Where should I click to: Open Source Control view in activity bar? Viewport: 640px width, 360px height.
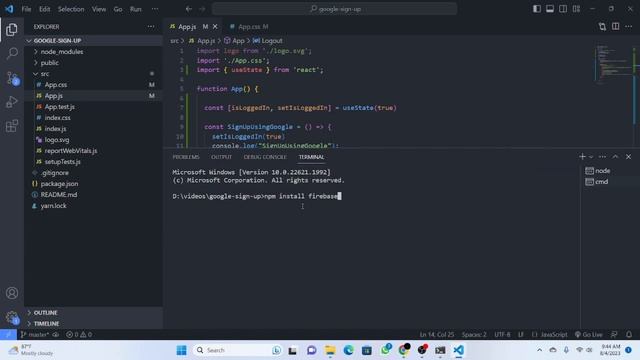coord(12,78)
